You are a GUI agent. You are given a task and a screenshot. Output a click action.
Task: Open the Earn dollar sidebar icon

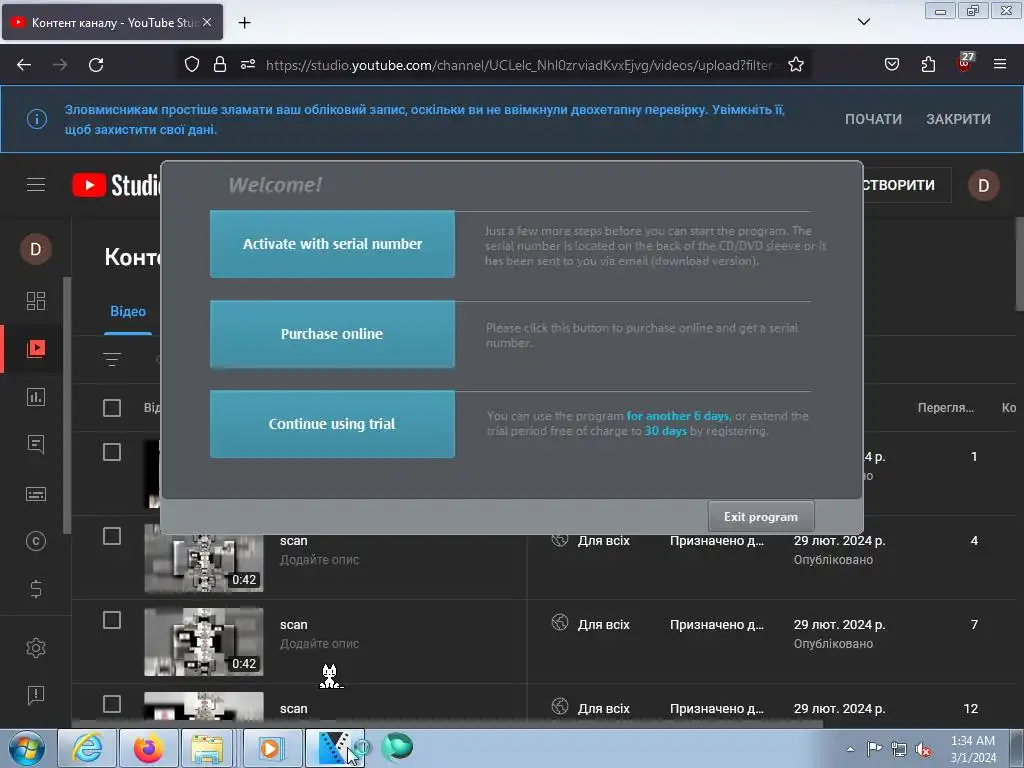pyautogui.click(x=36, y=589)
